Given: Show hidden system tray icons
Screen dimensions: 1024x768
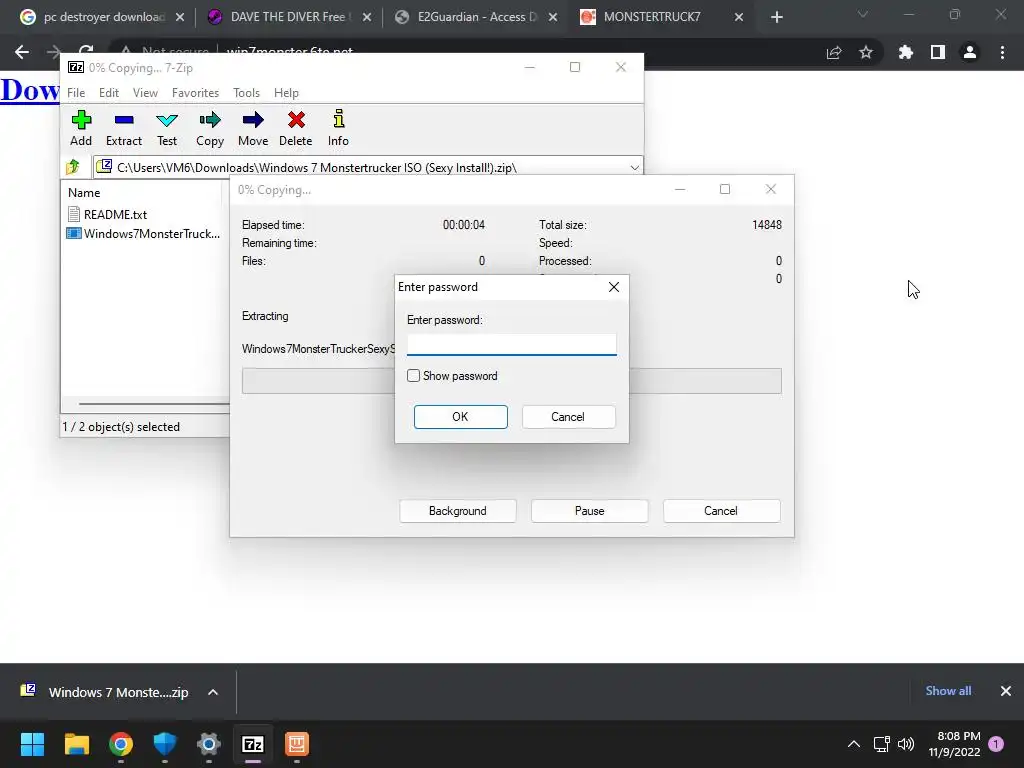Looking at the screenshot, I should tap(854, 744).
